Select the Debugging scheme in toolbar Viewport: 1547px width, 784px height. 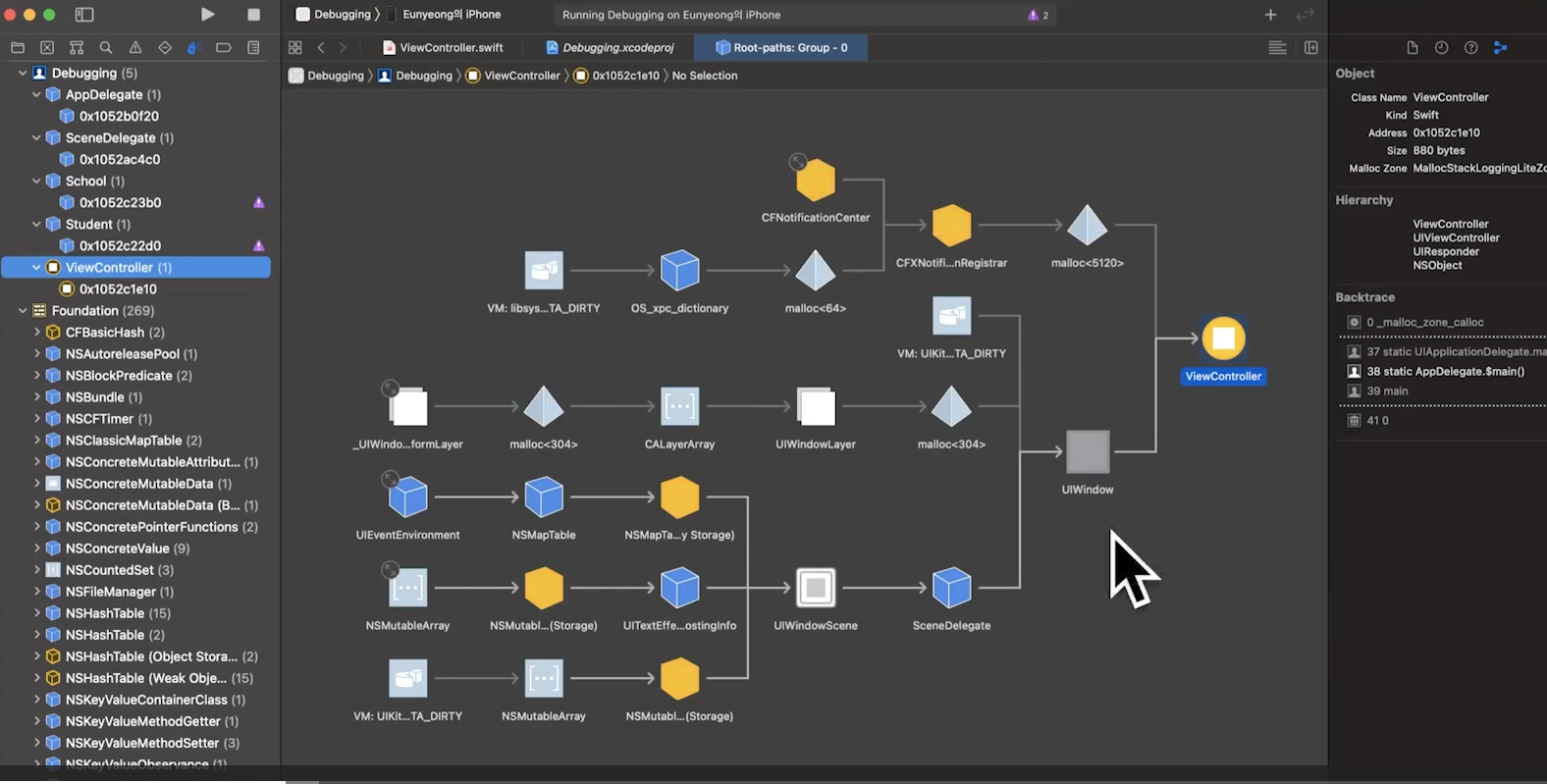tap(334, 15)
